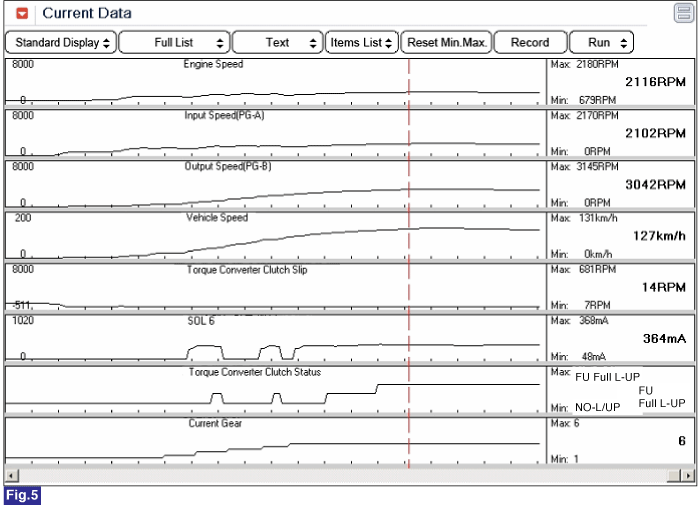Screen dimensions: 700x505
Task: Click the 2116RPM engine speed value
Action: point(655,82)
